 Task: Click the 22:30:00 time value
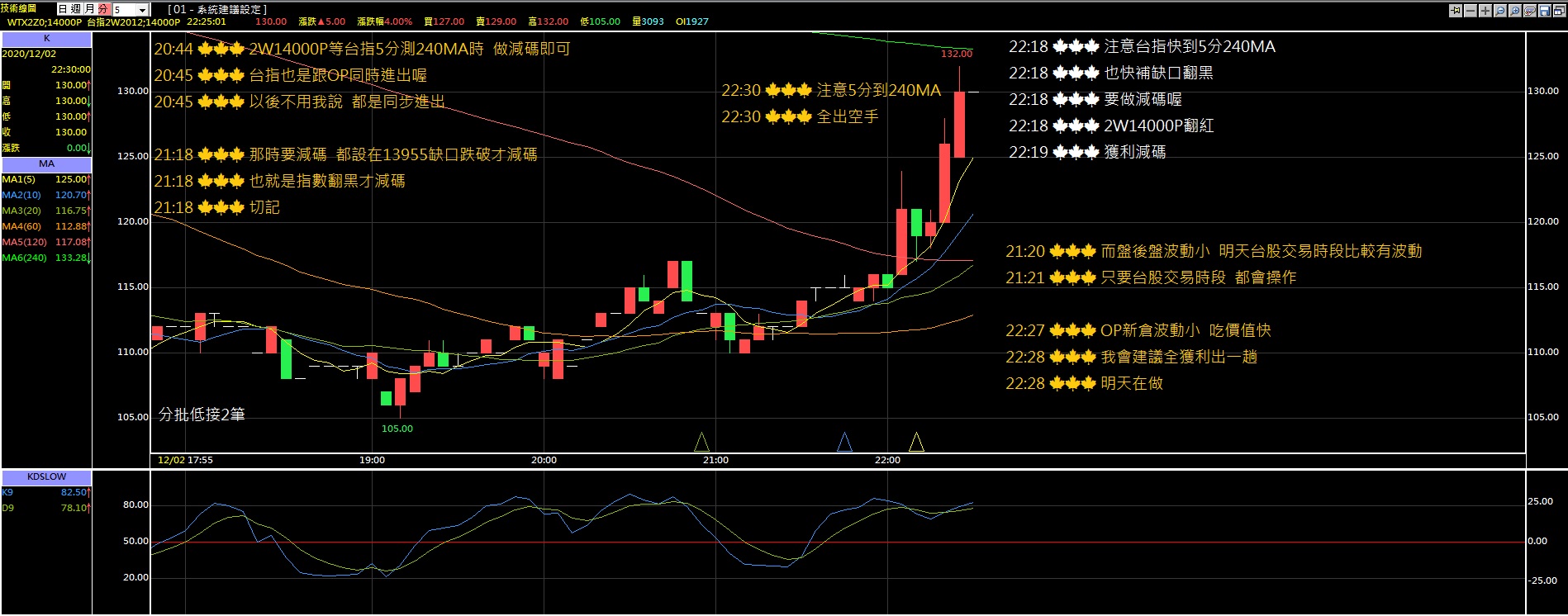click(x=71, y=69)
